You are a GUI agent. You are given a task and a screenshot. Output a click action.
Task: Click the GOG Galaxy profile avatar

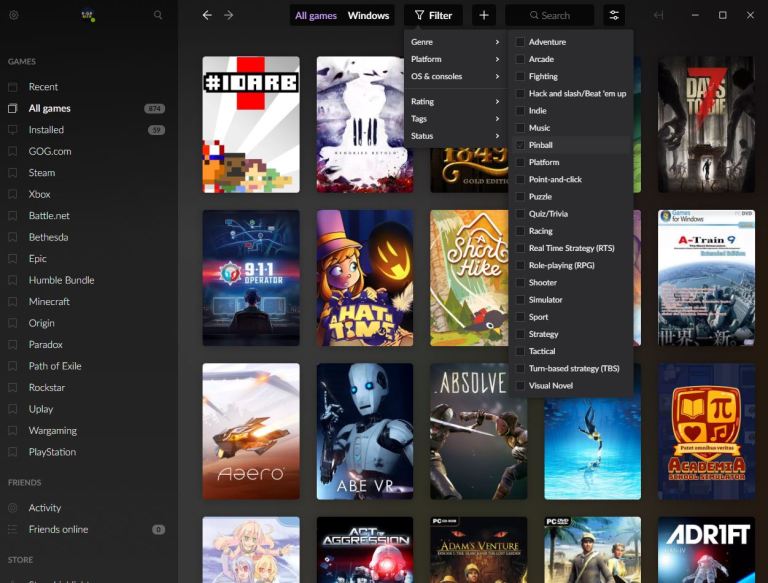[x=88, y=15]
